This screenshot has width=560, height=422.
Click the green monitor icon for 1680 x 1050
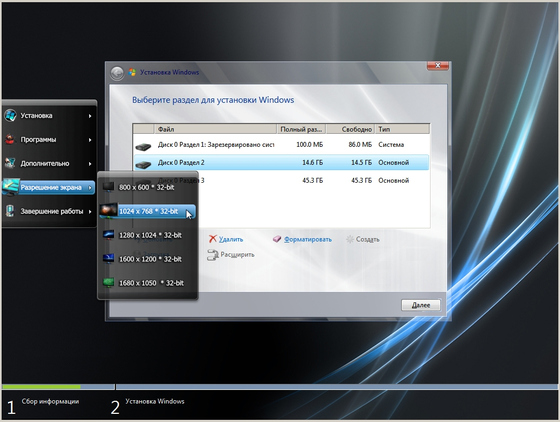109,283
